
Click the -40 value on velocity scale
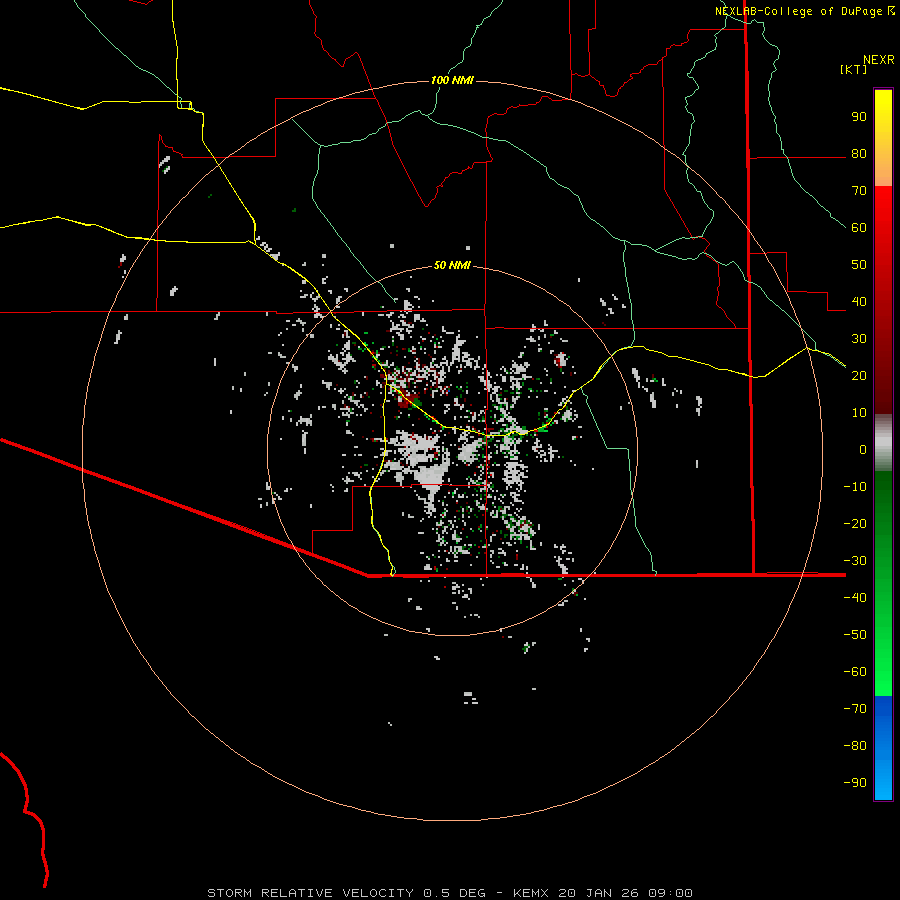[x=854, y=598]
